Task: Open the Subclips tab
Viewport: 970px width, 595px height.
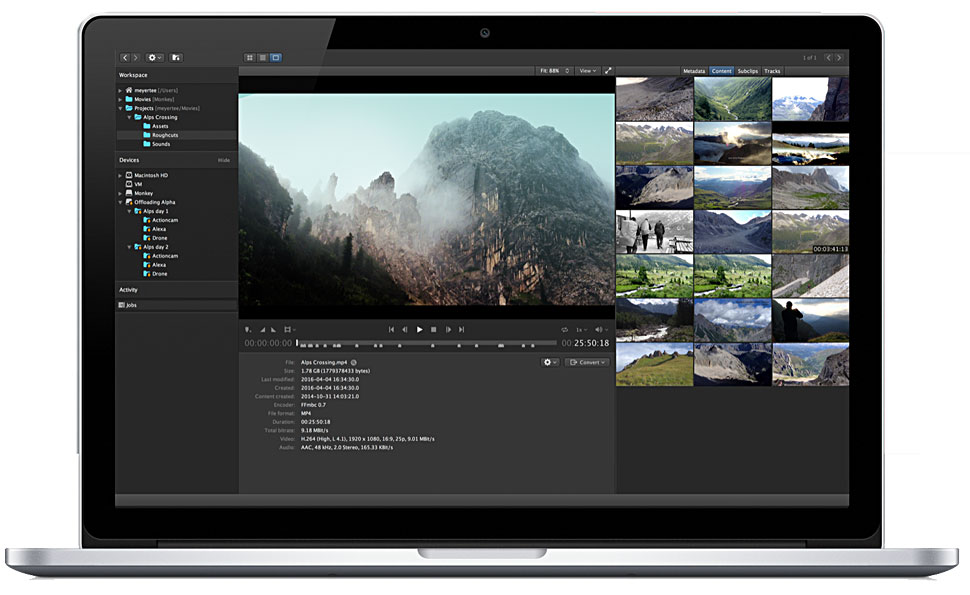Action: (x=748, y=71)
